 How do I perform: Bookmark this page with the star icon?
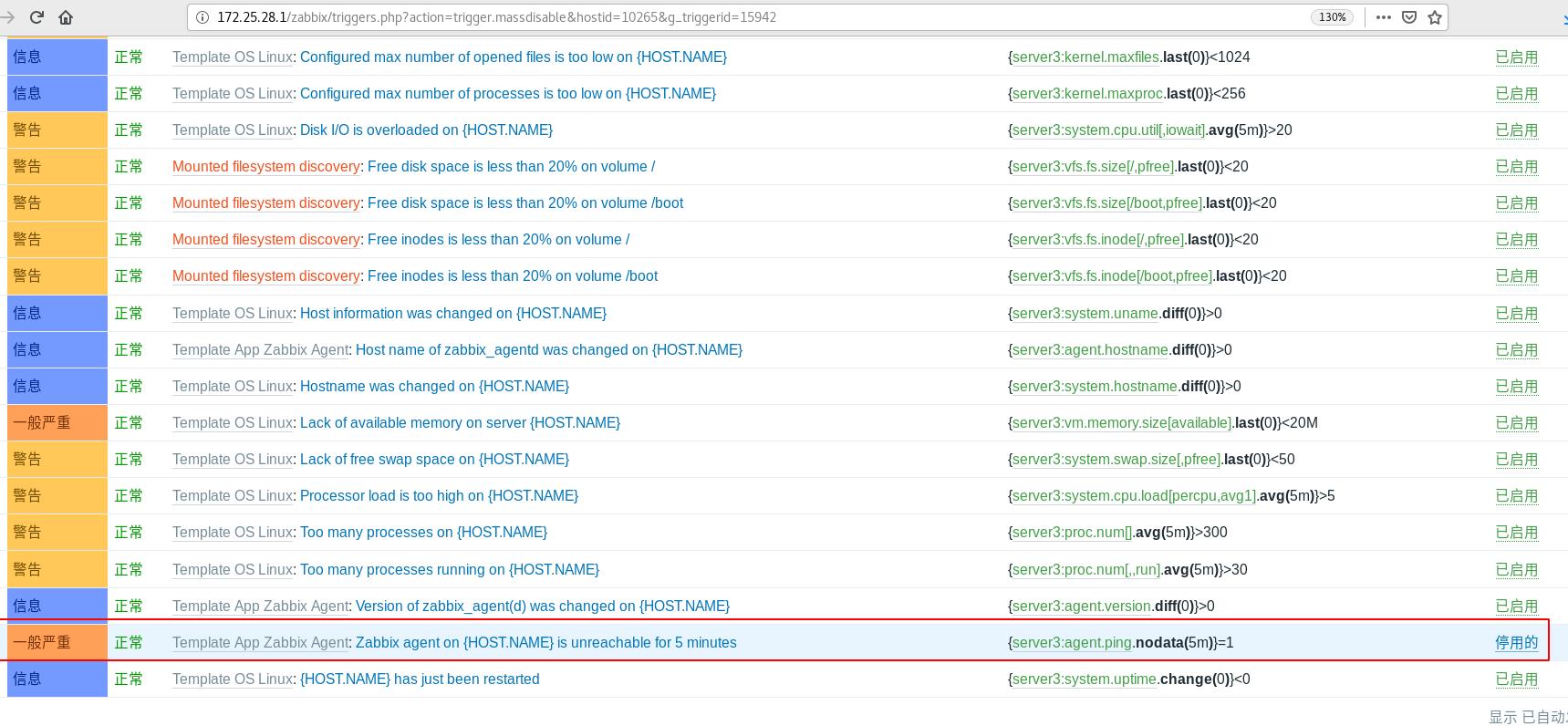click(1435, 16)
